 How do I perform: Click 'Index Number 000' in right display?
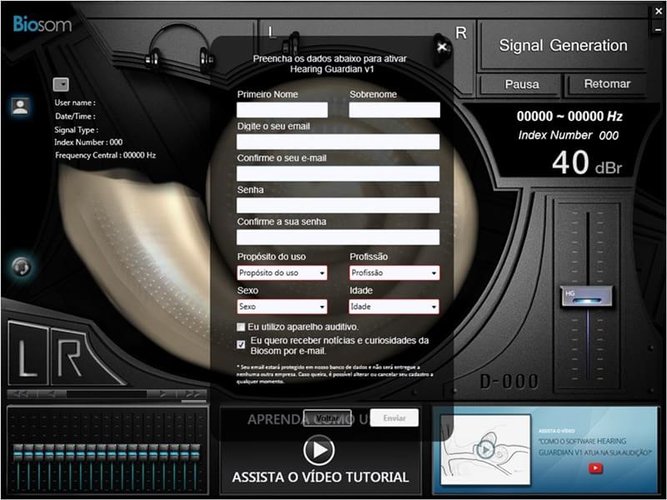pos(568,135)
